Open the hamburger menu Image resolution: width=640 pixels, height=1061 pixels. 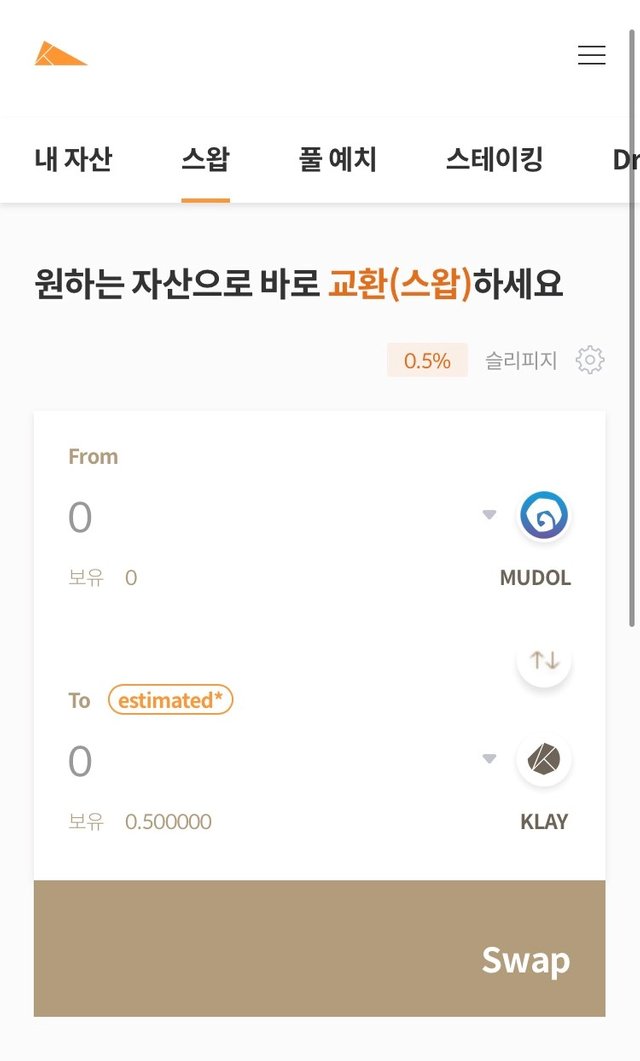point(591,55)
